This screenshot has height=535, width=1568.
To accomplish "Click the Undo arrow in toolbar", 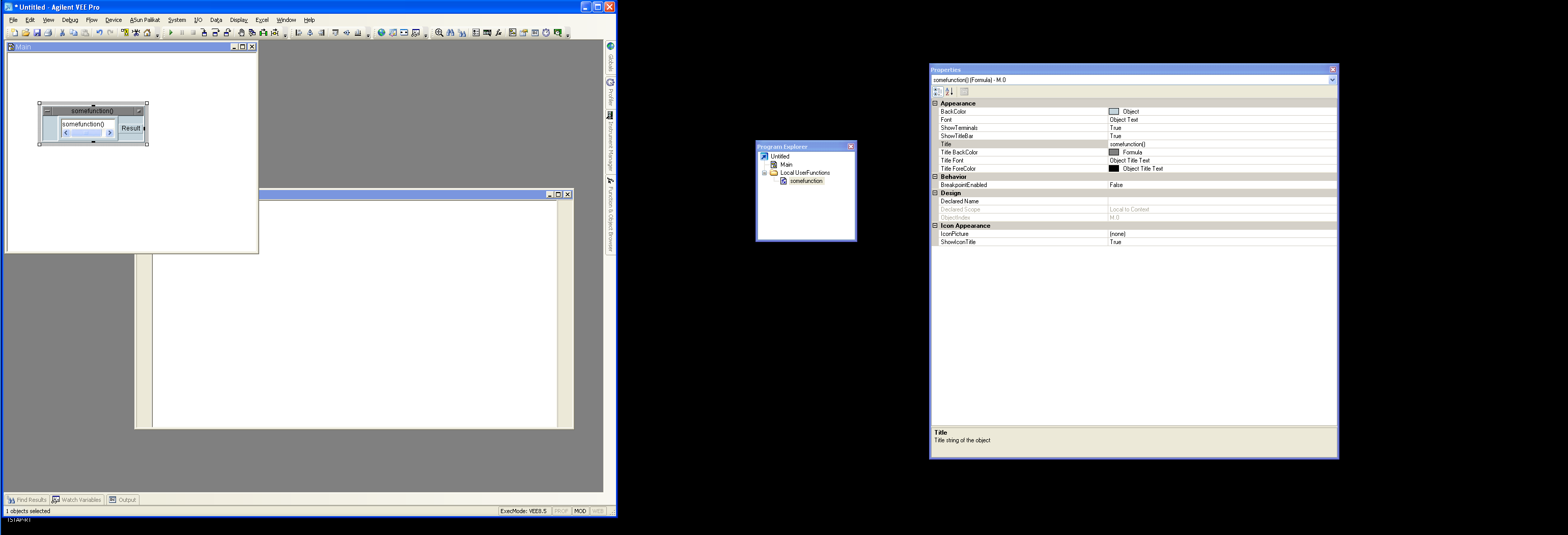I will [99, 33].
